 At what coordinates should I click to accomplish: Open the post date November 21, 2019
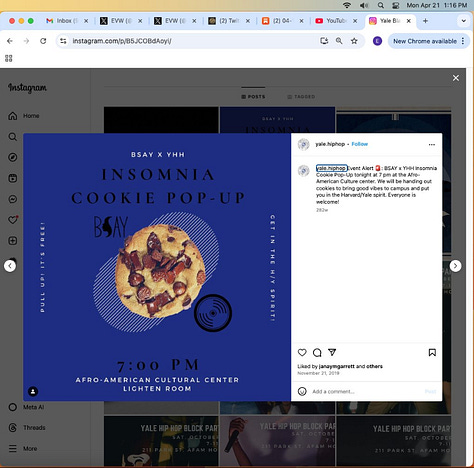(318, 373)
